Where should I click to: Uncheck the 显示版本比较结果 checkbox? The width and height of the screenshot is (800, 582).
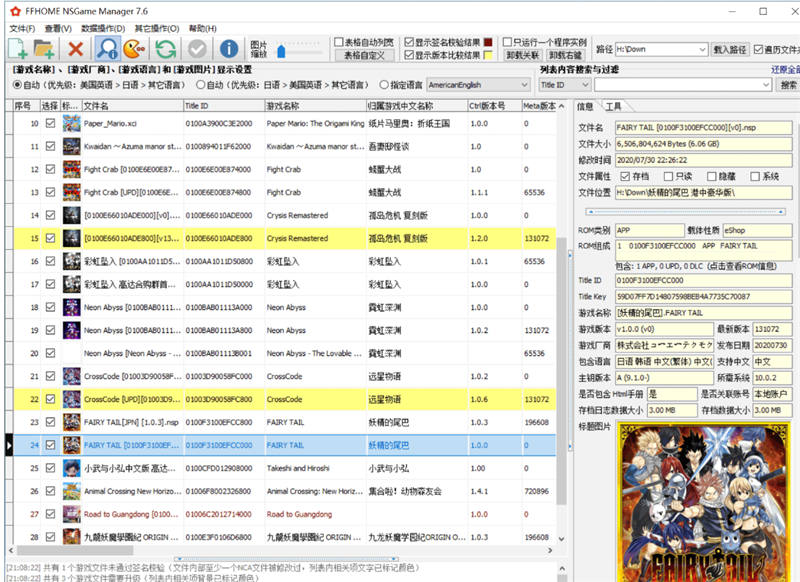(409, 55)
